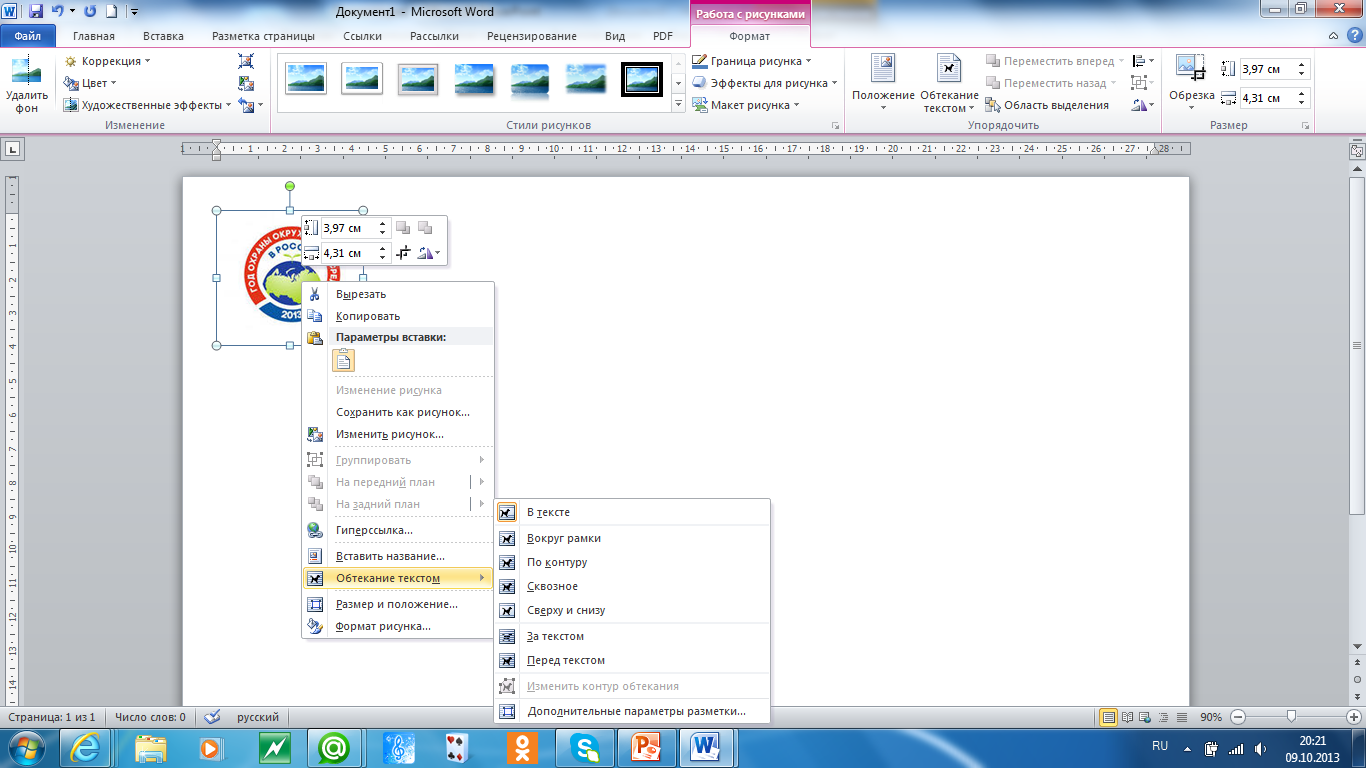Click 'Дополнительные параметры разметки...' option
This screenshot has height=768, width=1366.
point(636,712)
